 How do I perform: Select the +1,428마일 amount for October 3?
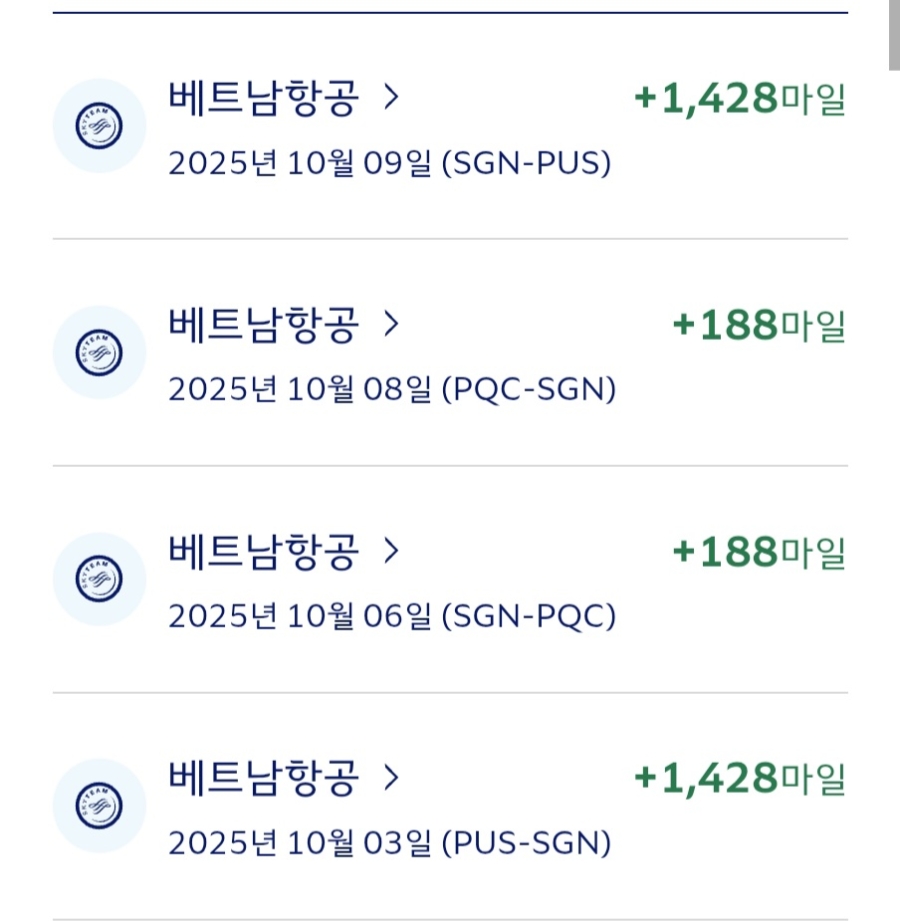coord(740,778)
